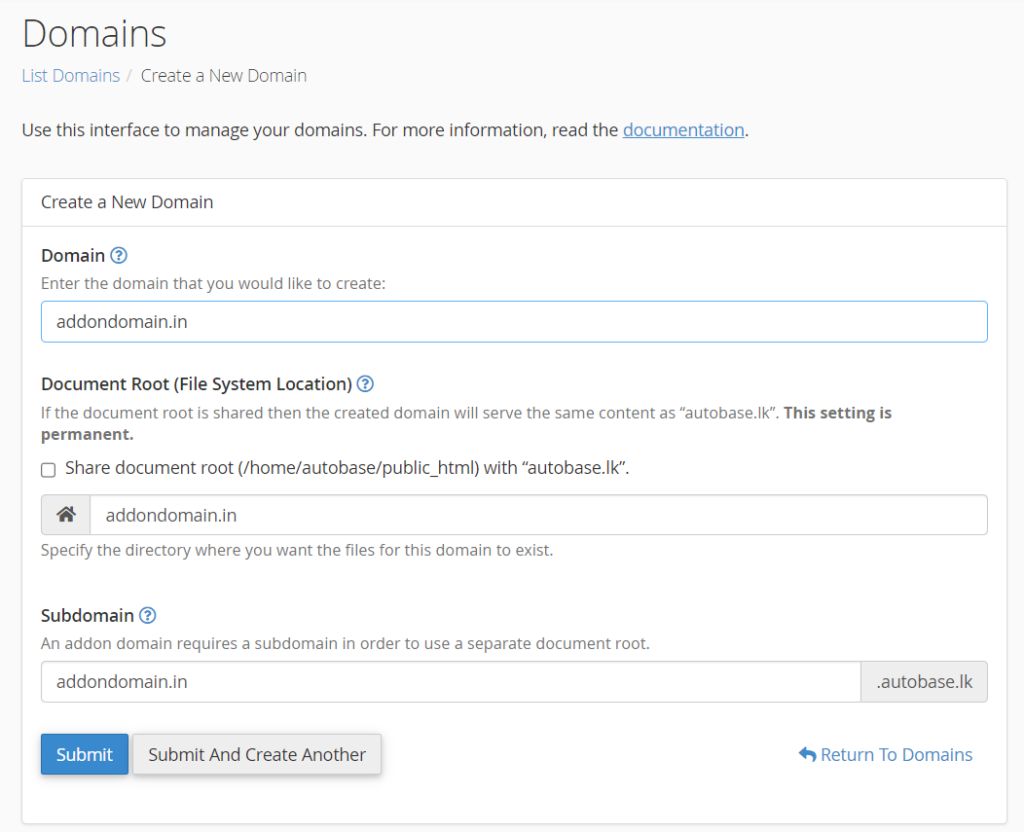Image resolution: width=1024 pixels, height=832 pixels.
Task: Click the home icon beside the directory field
Action: [x=65, y=514]
